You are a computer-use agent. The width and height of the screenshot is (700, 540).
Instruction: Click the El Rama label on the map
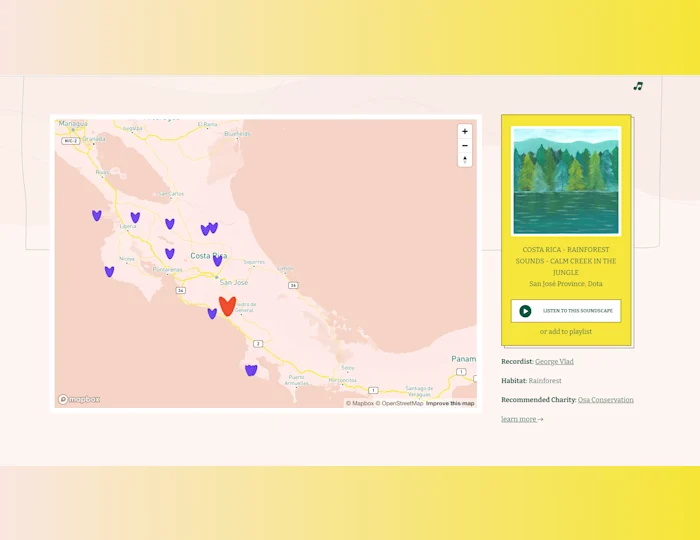coord(207,124)
